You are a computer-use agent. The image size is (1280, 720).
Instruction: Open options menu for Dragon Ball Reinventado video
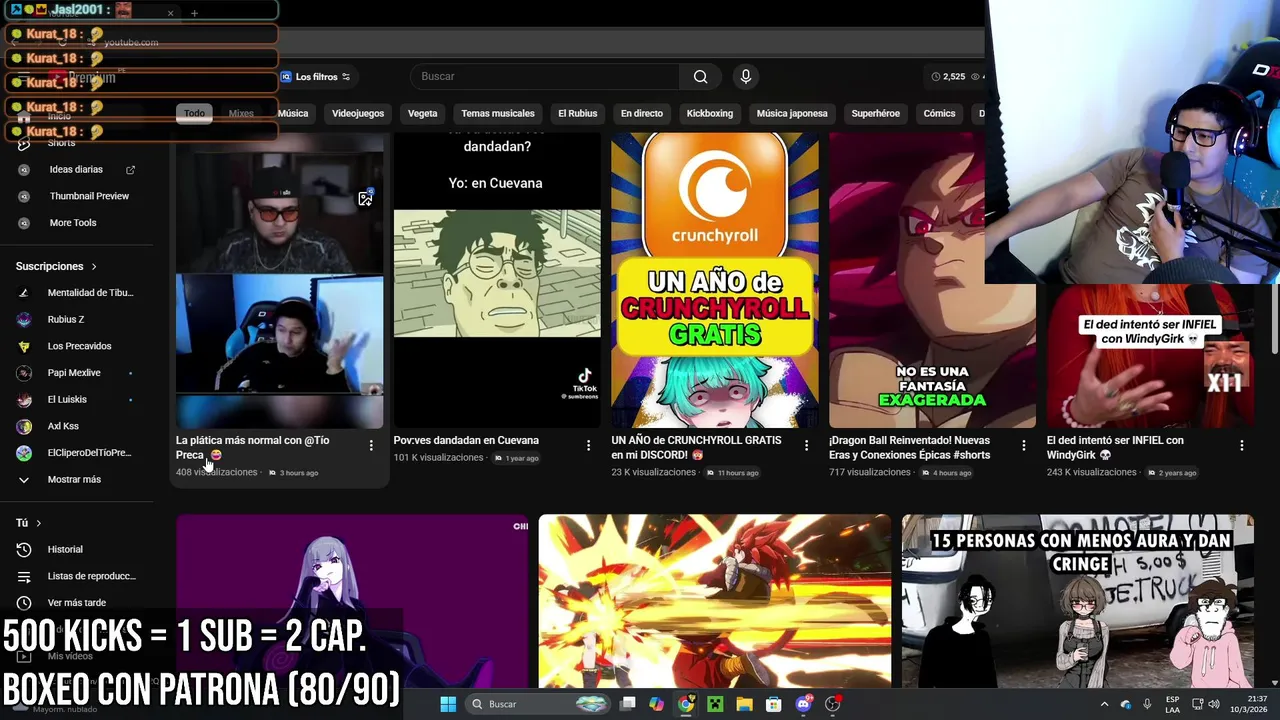pos(1024,446)
